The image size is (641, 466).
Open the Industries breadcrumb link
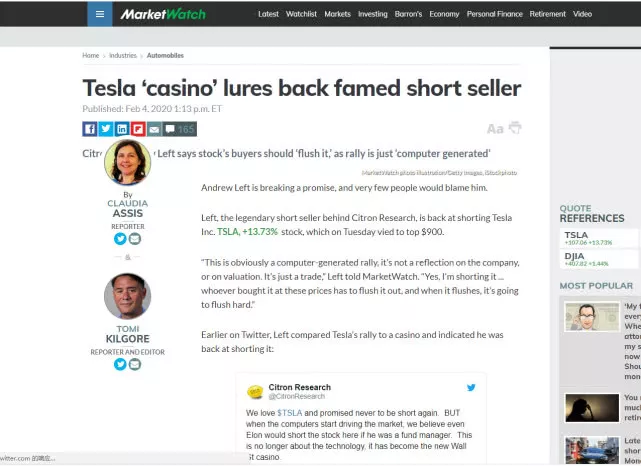click(123, 56)
